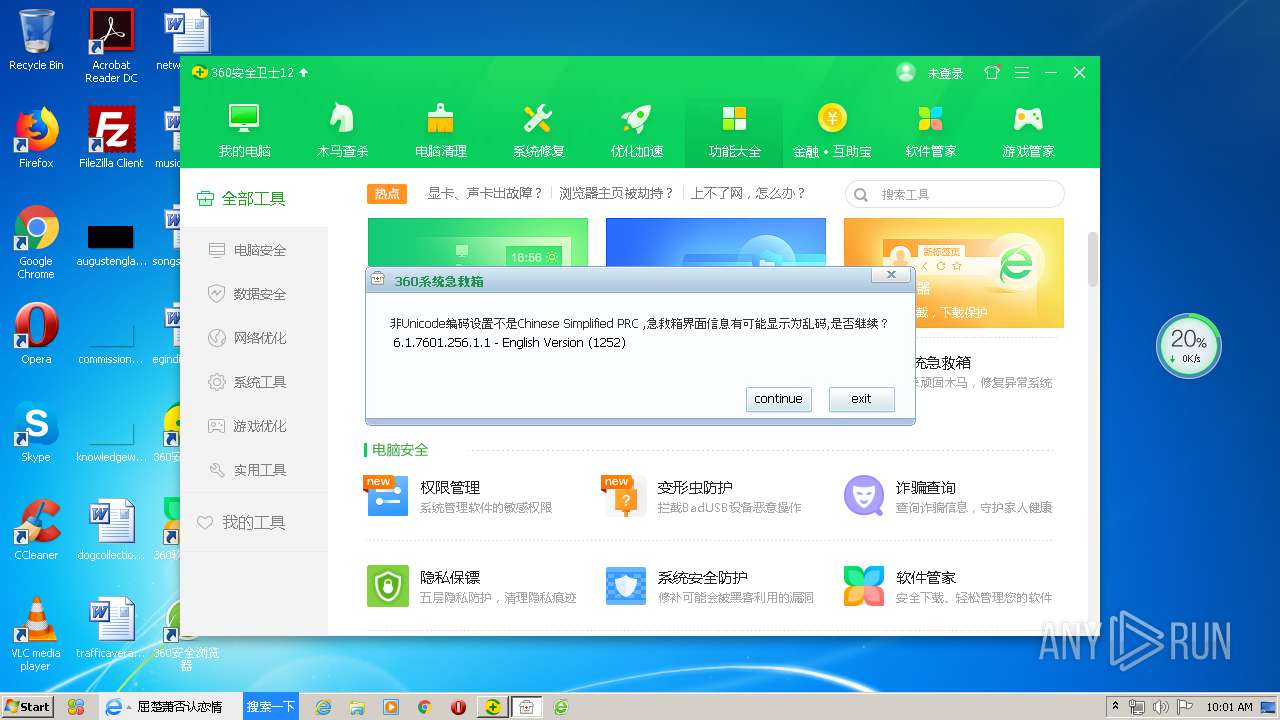Click exit in 360系统急救箱 dialog
The width and height of the screenshot is (1280, 720).
pyautogui.click(x=861, y=399)
